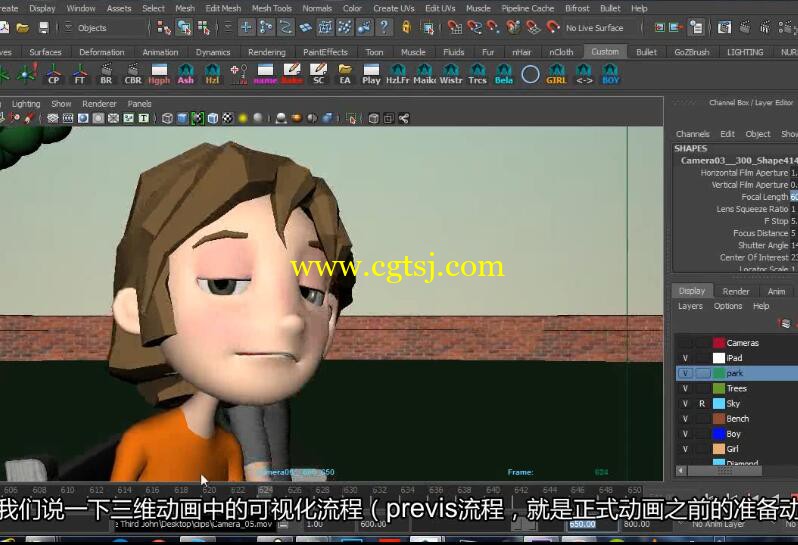Viewport: 798px width, 545px height.
Task: Open the Pipeline Cache menu
Action: tap(527, 8)
